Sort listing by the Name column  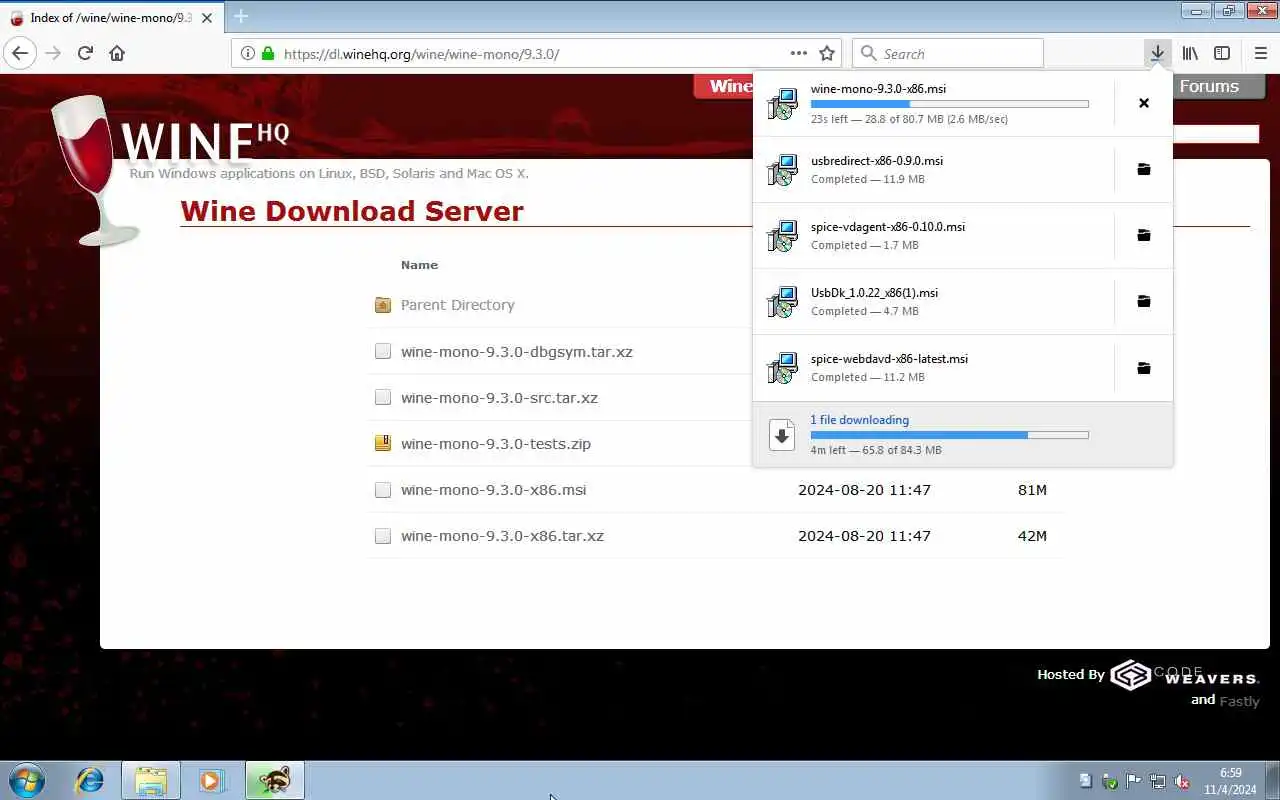pyautogui.click(x=419, y=265)
